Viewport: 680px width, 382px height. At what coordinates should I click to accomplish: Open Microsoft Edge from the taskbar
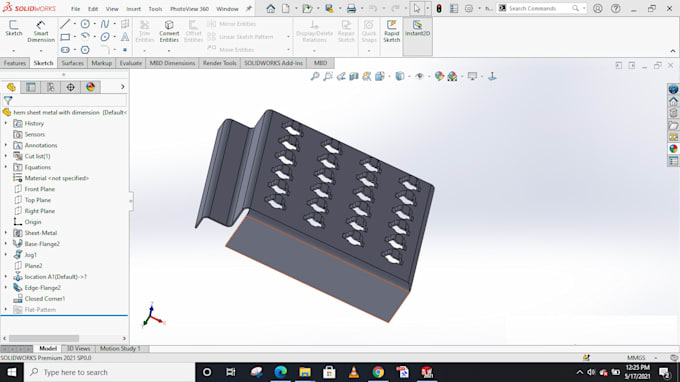pos(281,372)
